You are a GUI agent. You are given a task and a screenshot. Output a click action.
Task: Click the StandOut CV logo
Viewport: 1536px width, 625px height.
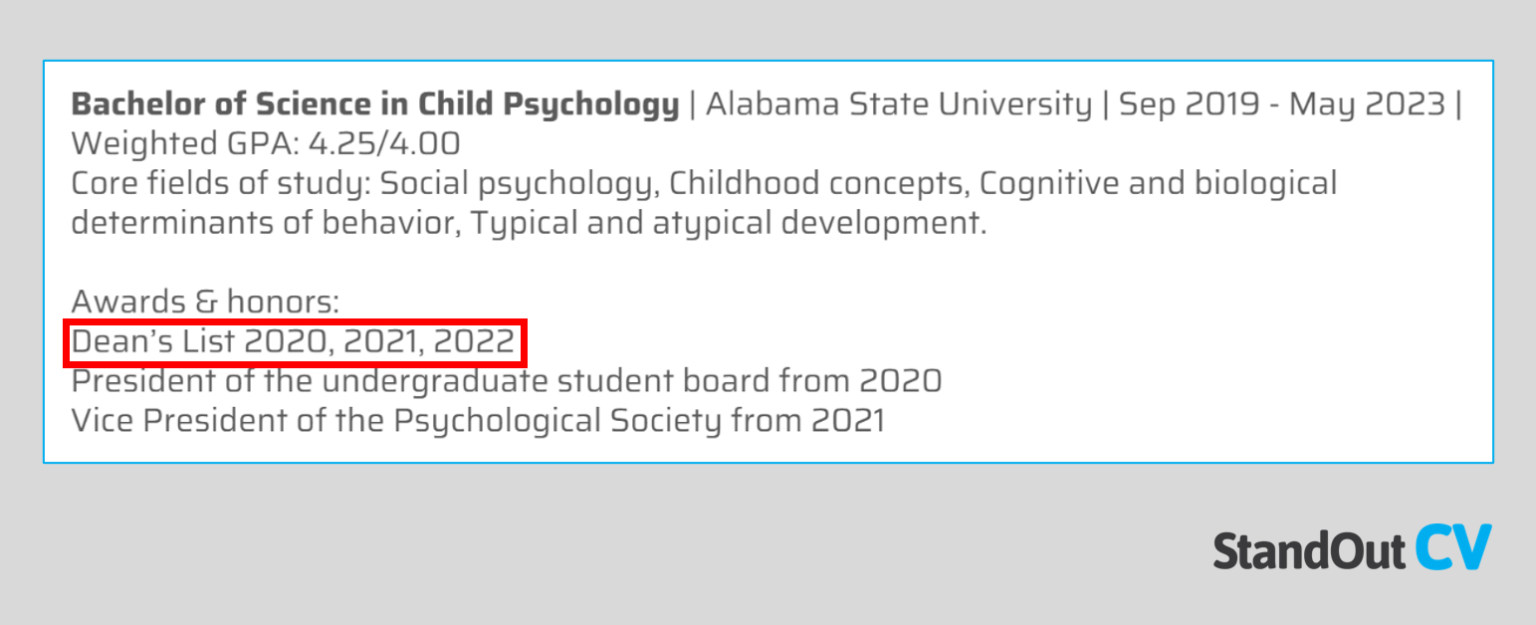click(1352, 548)
